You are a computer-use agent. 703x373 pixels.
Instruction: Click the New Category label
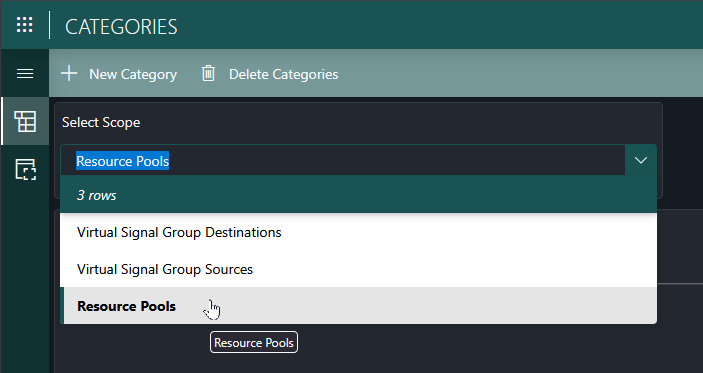click(x=133, y=74)
